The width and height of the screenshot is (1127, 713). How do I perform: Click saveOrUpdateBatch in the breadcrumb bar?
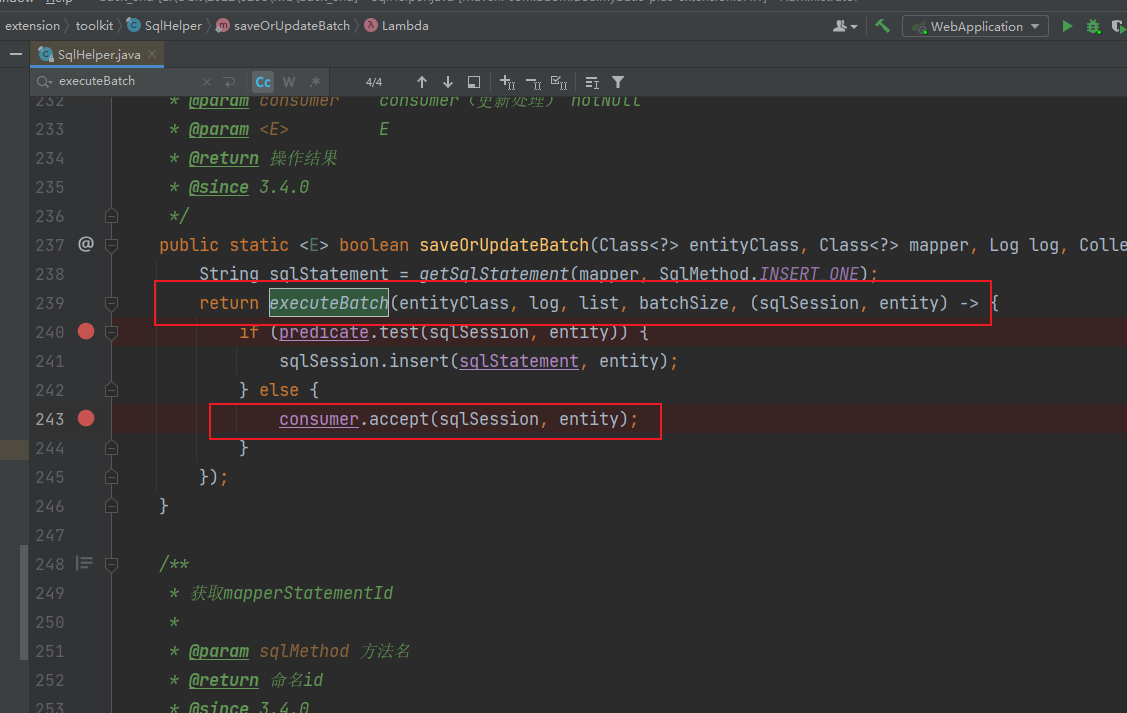pyautogui.click(x=291, y=26)
